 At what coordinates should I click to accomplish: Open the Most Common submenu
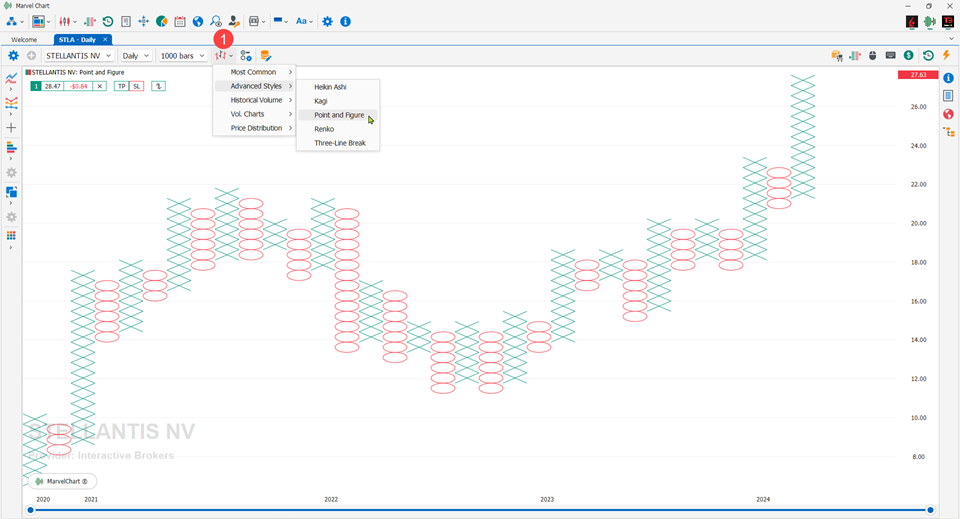254,72
